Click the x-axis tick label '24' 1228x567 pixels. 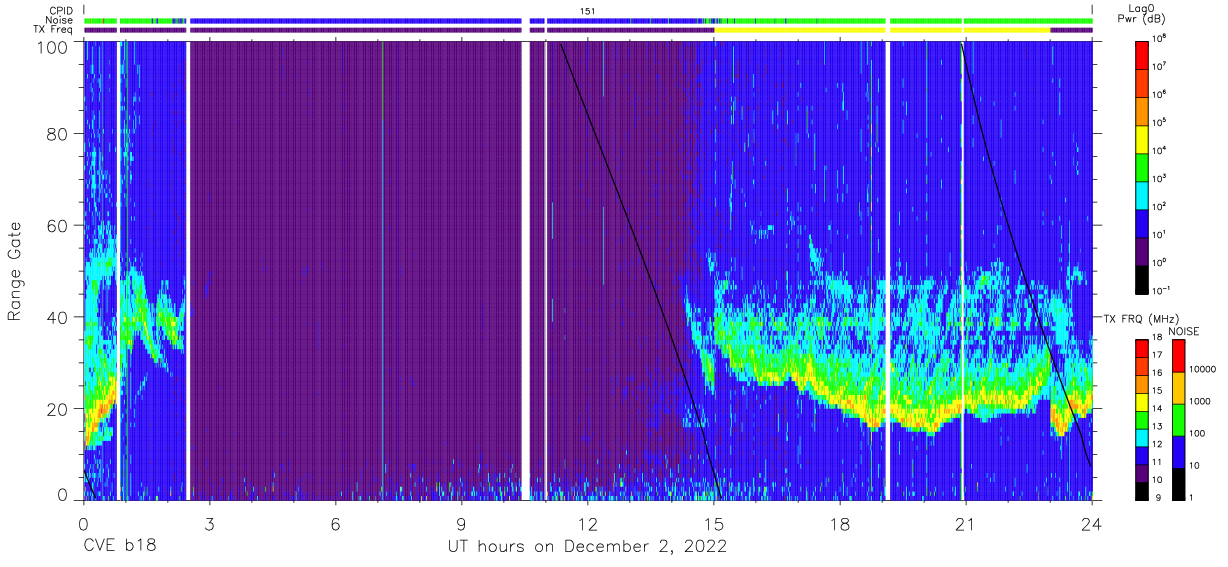pos(1091,523)
